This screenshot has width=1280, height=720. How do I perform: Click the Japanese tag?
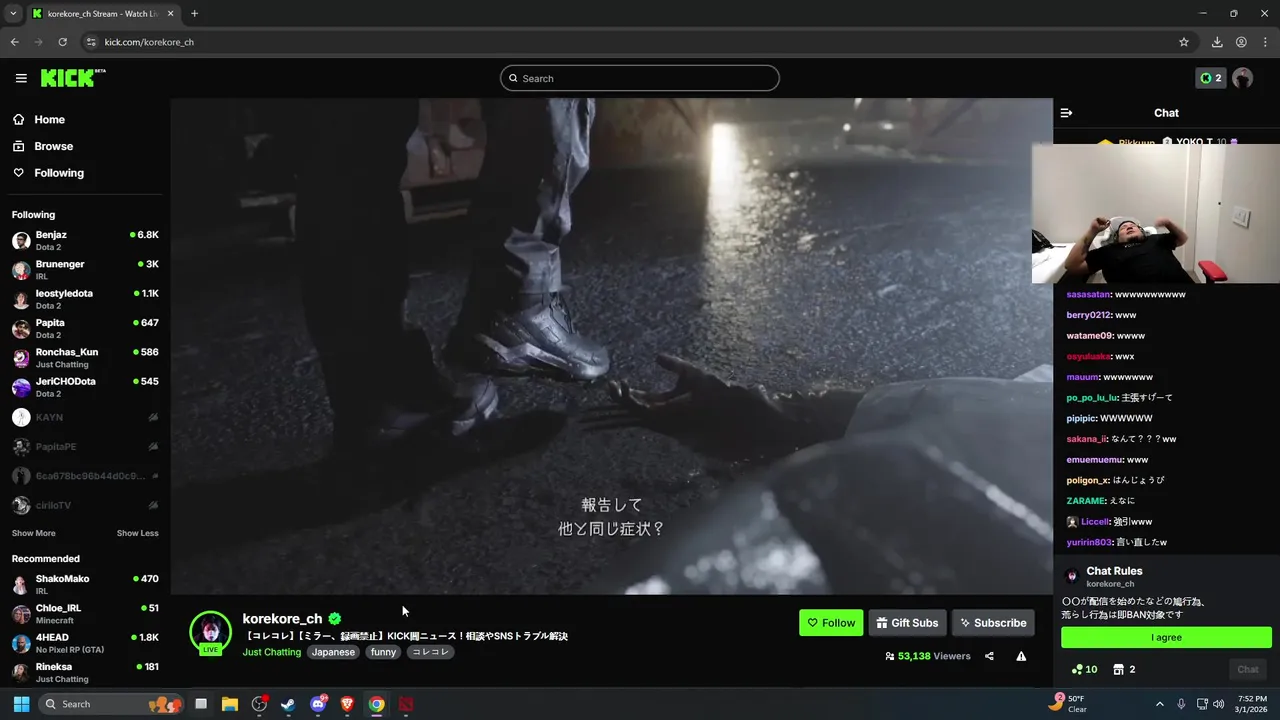tap(333, 652)
